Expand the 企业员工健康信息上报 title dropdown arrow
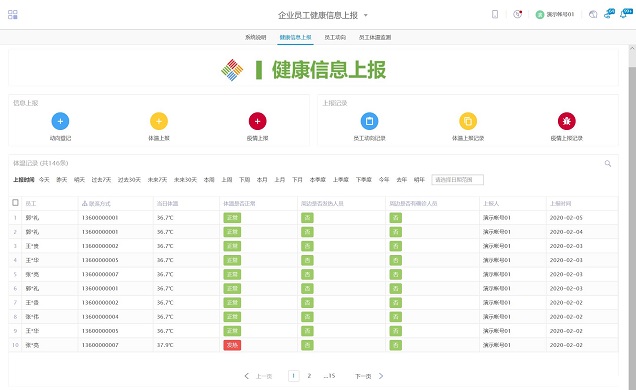 (x=365, y=15)
